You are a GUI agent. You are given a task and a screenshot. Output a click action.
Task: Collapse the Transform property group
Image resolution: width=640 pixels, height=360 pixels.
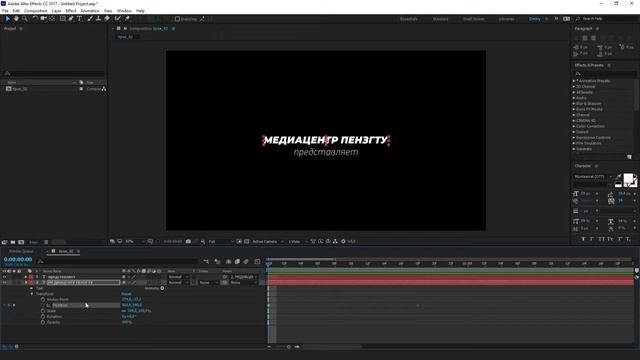tap(32, 294)
